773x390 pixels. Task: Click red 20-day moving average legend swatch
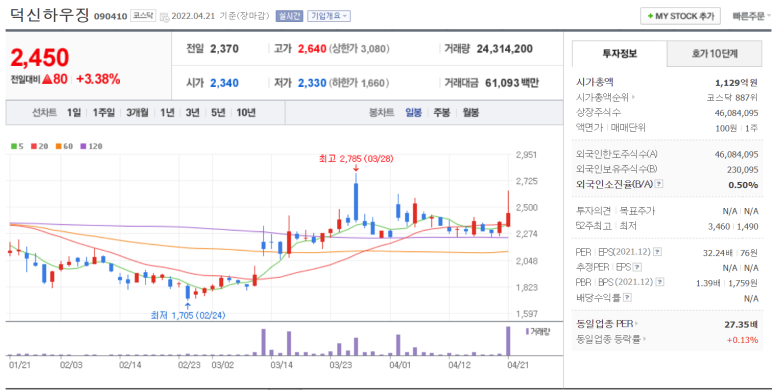(34, 146)
